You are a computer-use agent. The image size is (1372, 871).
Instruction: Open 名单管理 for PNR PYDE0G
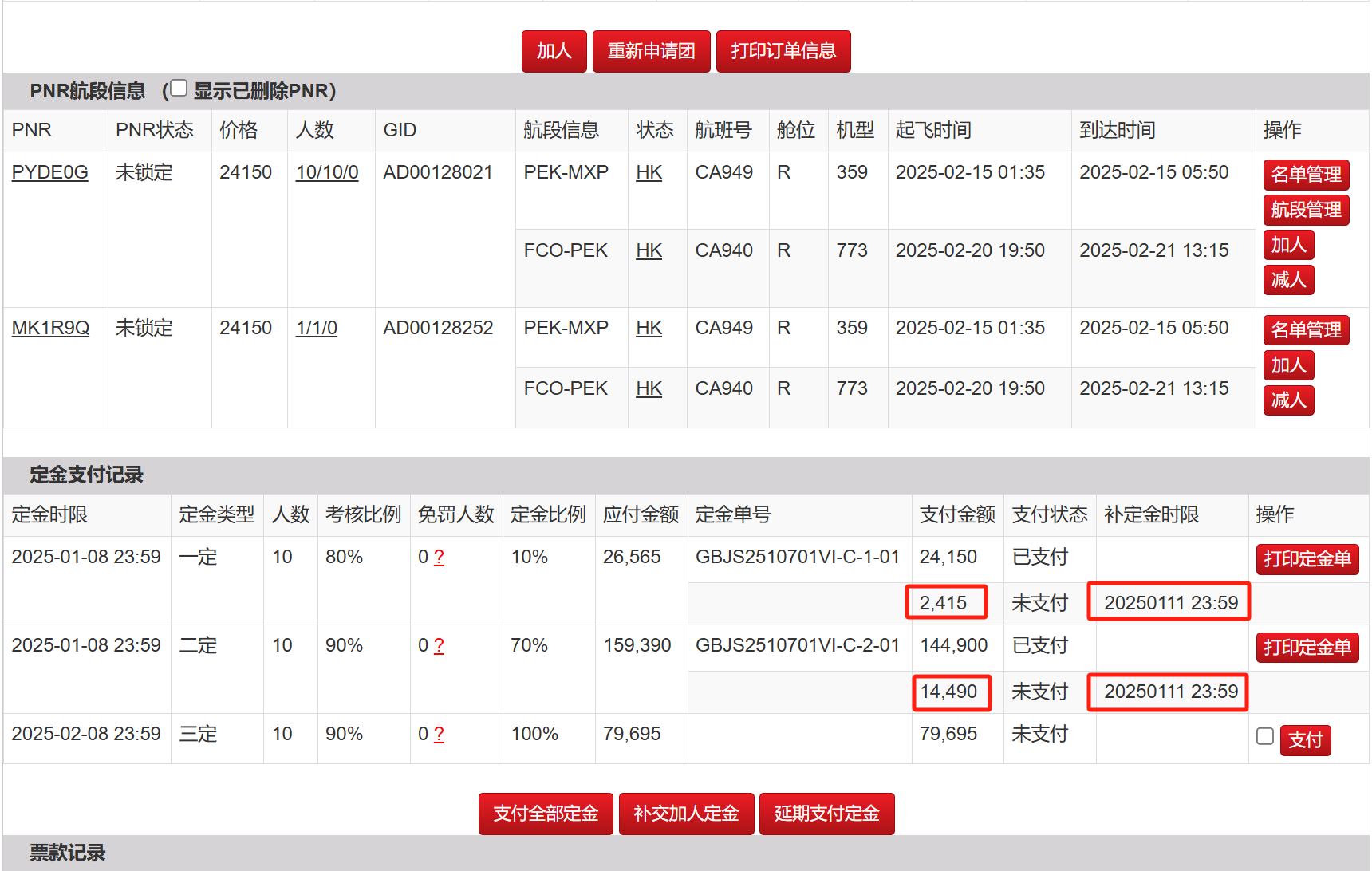(x=1306, y=175)
